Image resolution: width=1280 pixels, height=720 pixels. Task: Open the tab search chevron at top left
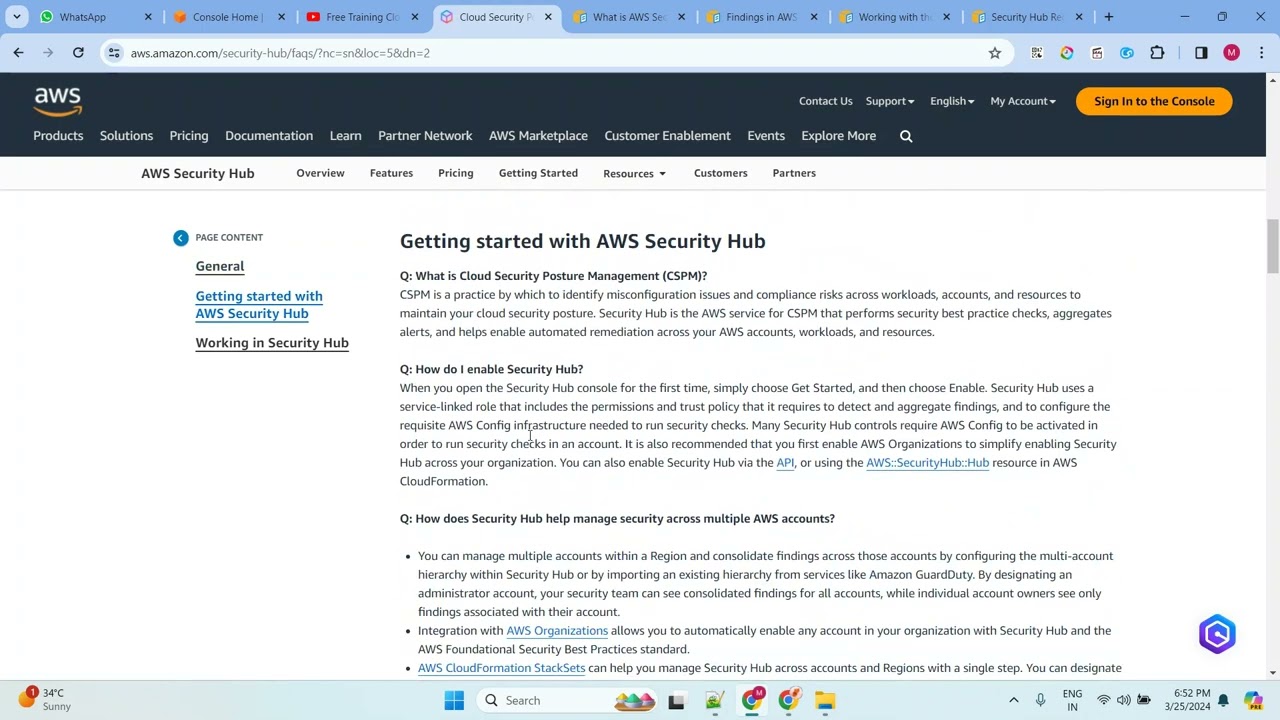tap(17, 17)
